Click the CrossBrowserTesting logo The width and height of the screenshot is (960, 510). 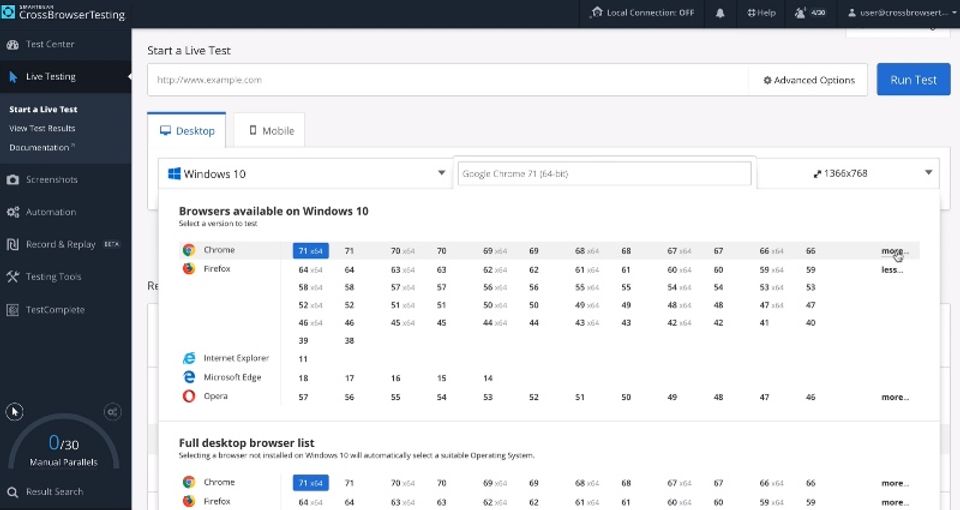64,12
